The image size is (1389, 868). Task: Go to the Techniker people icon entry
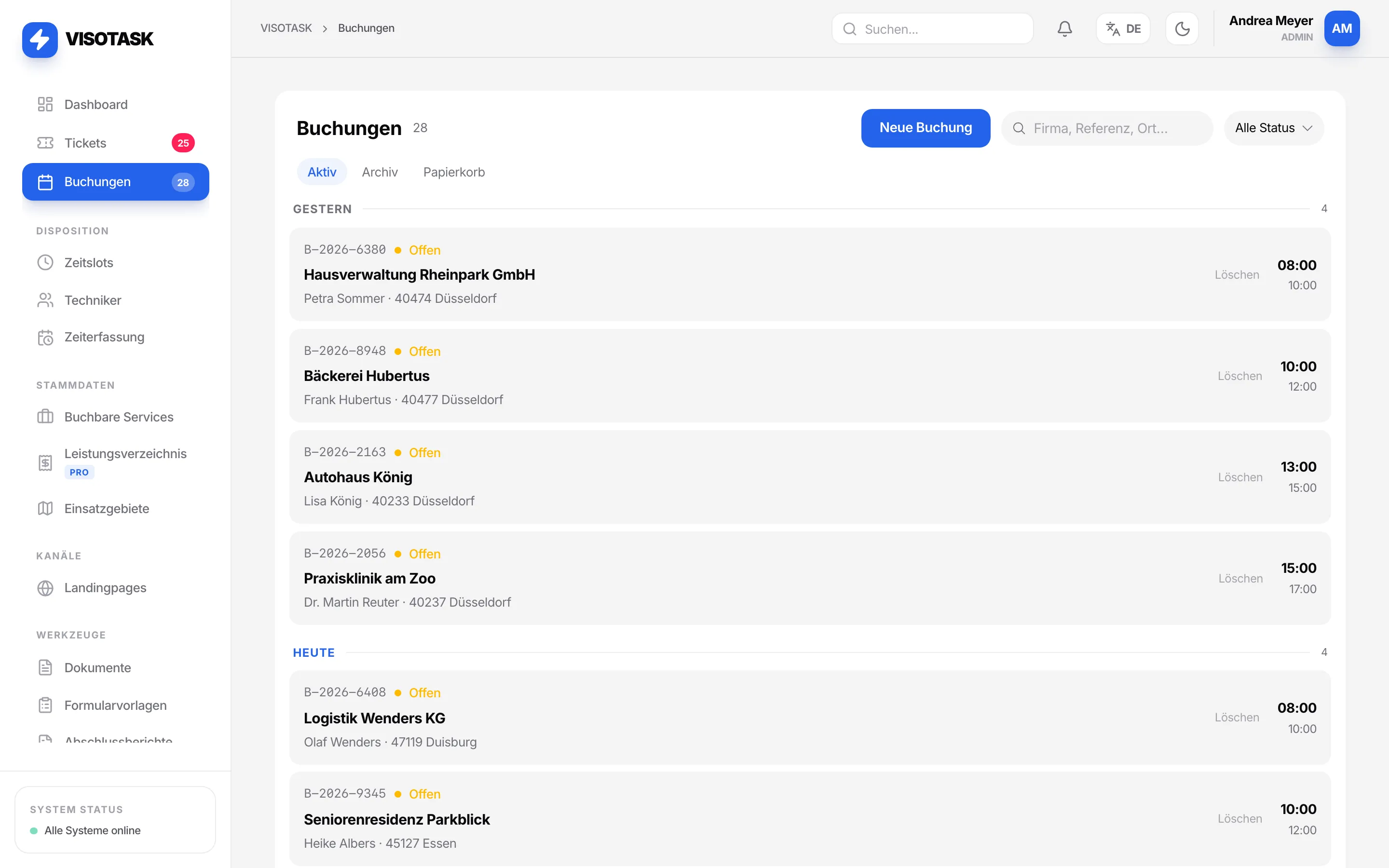point(115,300)
